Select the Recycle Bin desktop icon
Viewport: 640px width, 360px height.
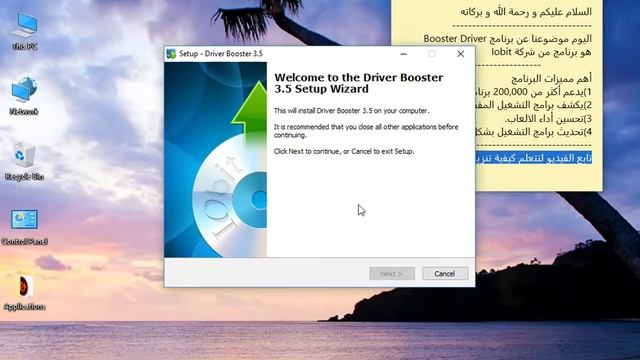[24, 161]
